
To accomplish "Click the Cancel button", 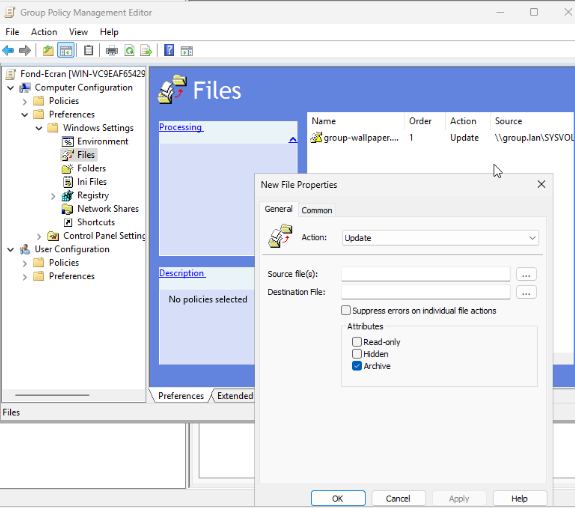I will coord(398,498).
